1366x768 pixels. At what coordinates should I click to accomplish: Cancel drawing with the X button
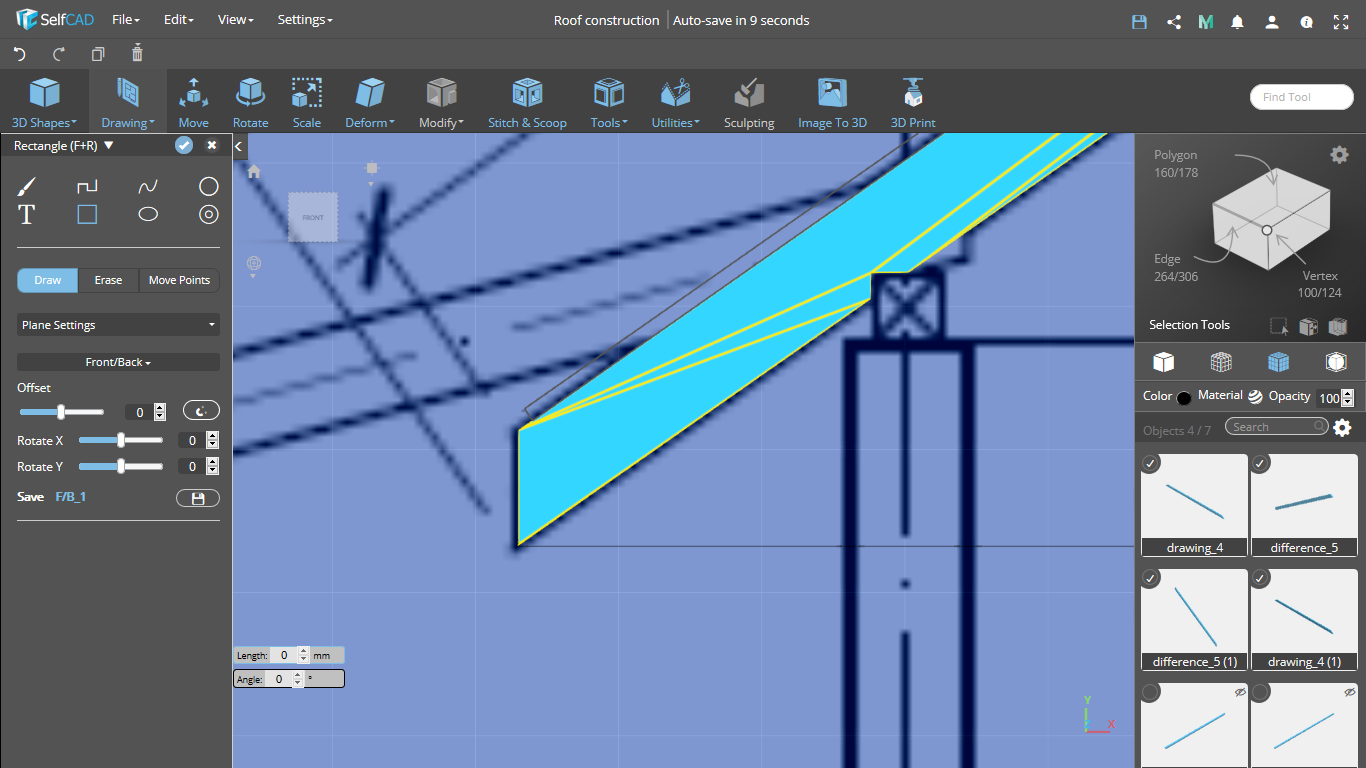click(x=212, y=146)
